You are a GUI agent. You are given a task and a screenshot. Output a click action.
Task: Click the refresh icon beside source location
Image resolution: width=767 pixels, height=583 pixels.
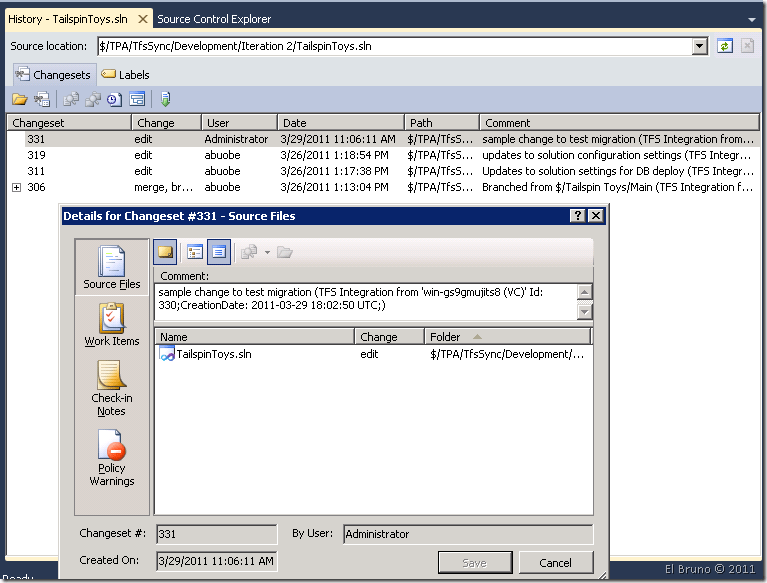(x=725, y=46)
